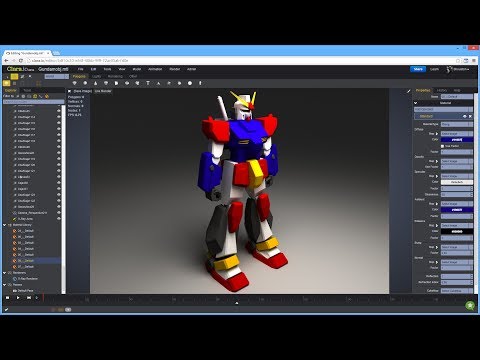Click the eye icon in the material header

(465, 116)
